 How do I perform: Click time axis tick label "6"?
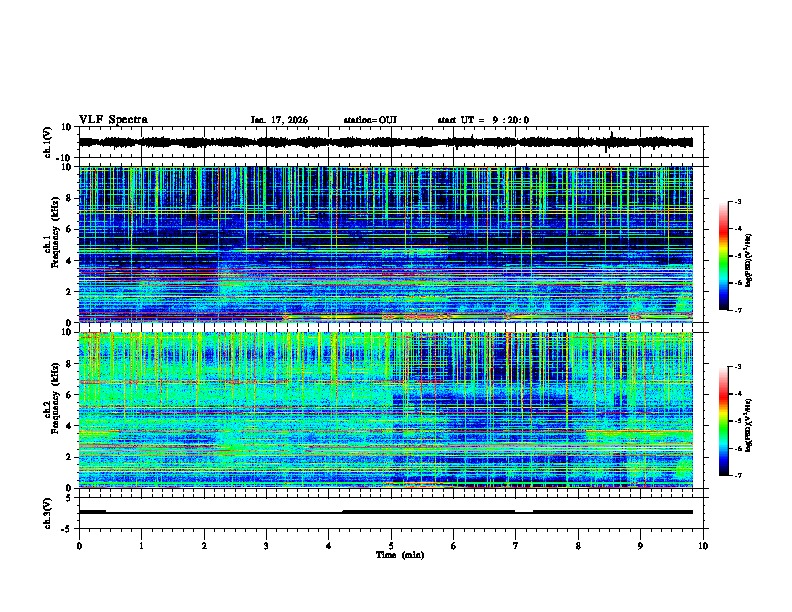(x=453, y=546)
